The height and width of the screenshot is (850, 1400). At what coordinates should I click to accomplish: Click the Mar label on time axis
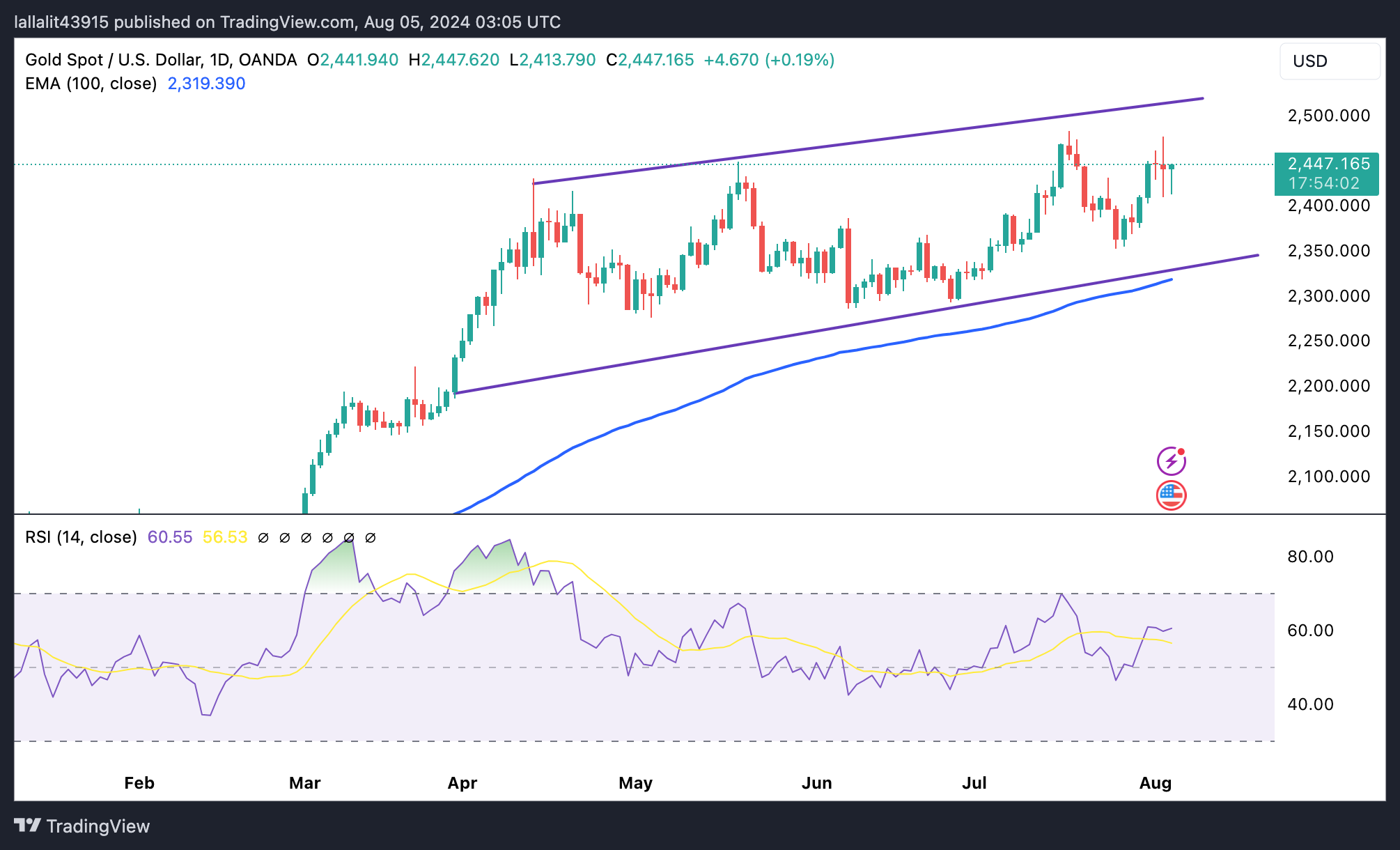304,782
